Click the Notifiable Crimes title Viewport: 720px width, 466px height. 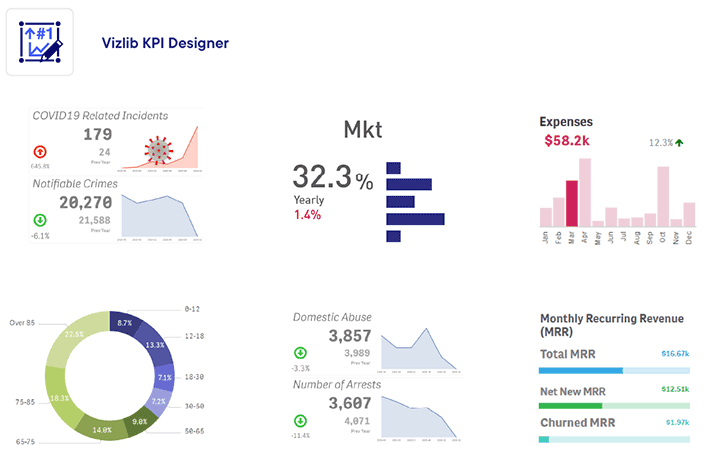pyautogui.click(x=75, y=184)
